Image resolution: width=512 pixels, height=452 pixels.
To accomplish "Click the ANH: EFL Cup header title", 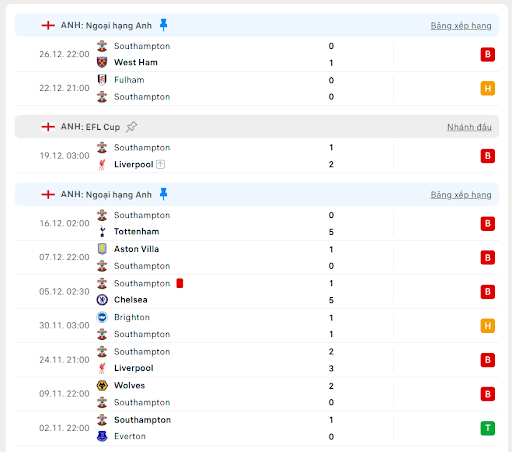I will point(90,127).
